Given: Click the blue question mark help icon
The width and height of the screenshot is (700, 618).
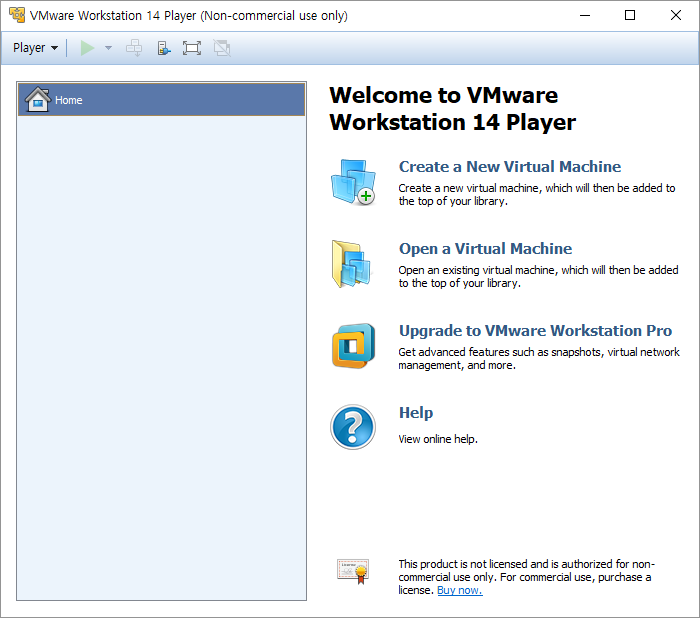Looking at the screenshot, I should coord(353,427).
